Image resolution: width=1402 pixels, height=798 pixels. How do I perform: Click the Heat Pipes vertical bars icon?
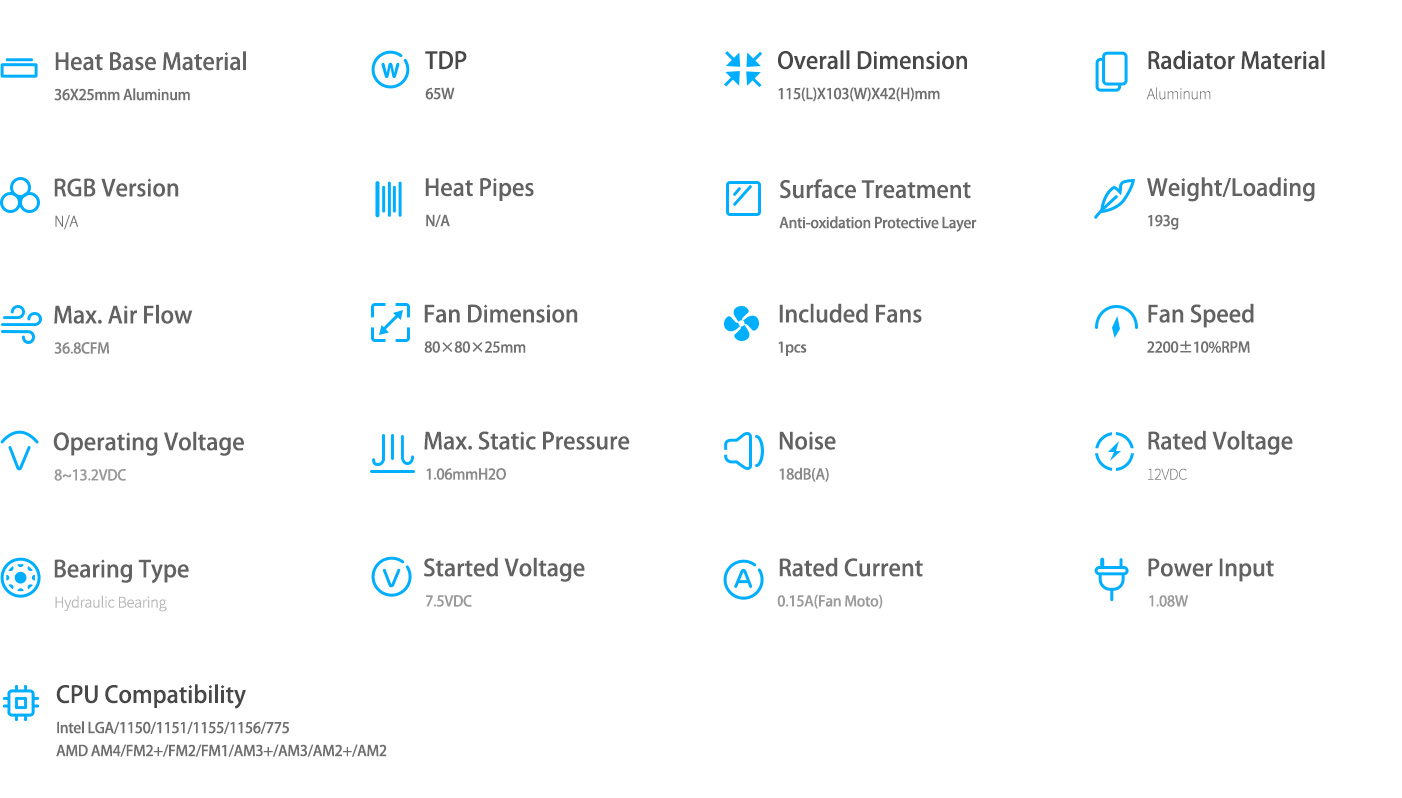389,198
